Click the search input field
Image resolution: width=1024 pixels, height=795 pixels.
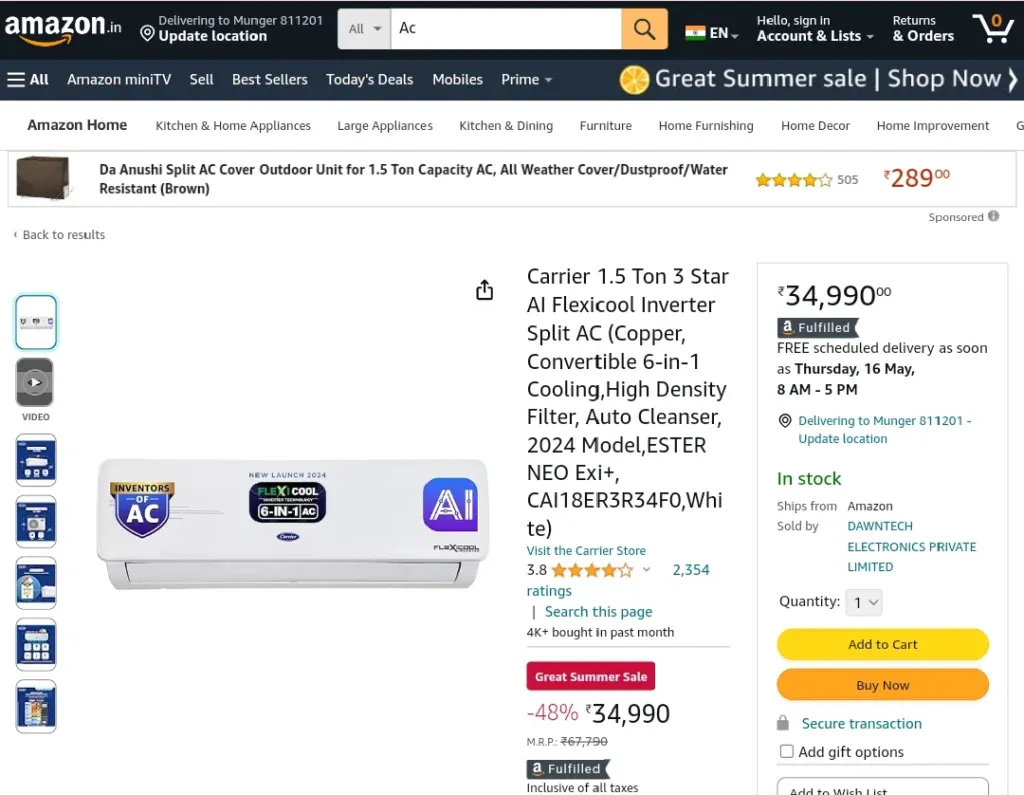click(506, 29)
